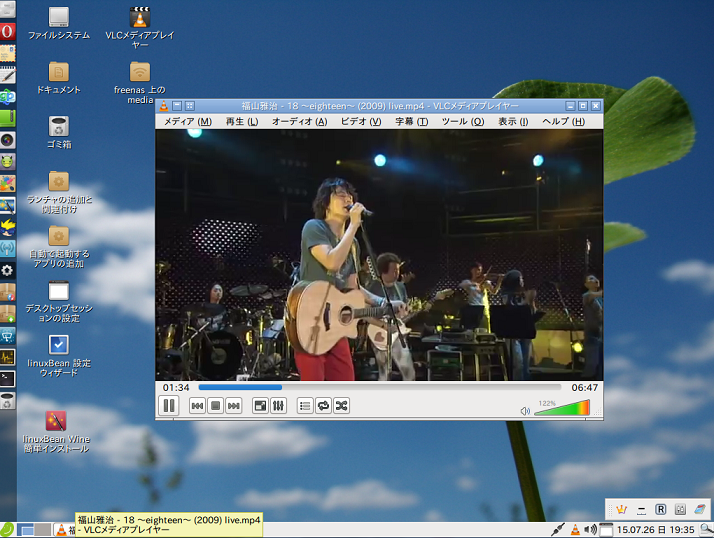Open the paint palette app in dock
714x538 pixels.
[8, 183]
